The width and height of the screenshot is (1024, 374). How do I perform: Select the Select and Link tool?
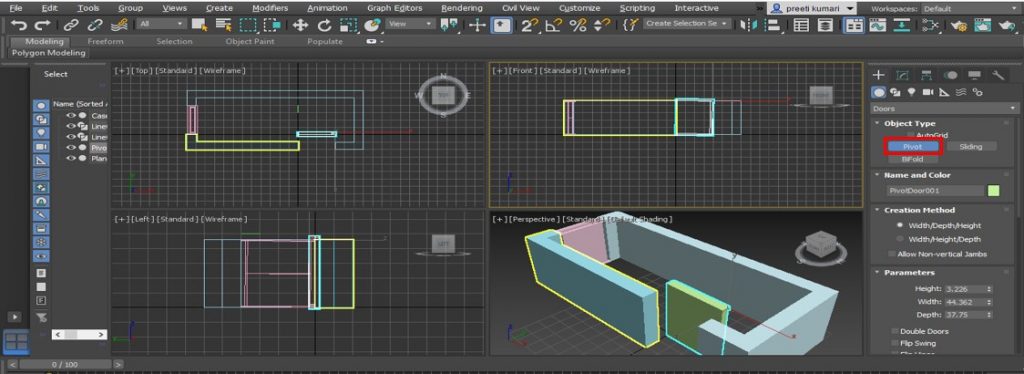click(71, 25)
